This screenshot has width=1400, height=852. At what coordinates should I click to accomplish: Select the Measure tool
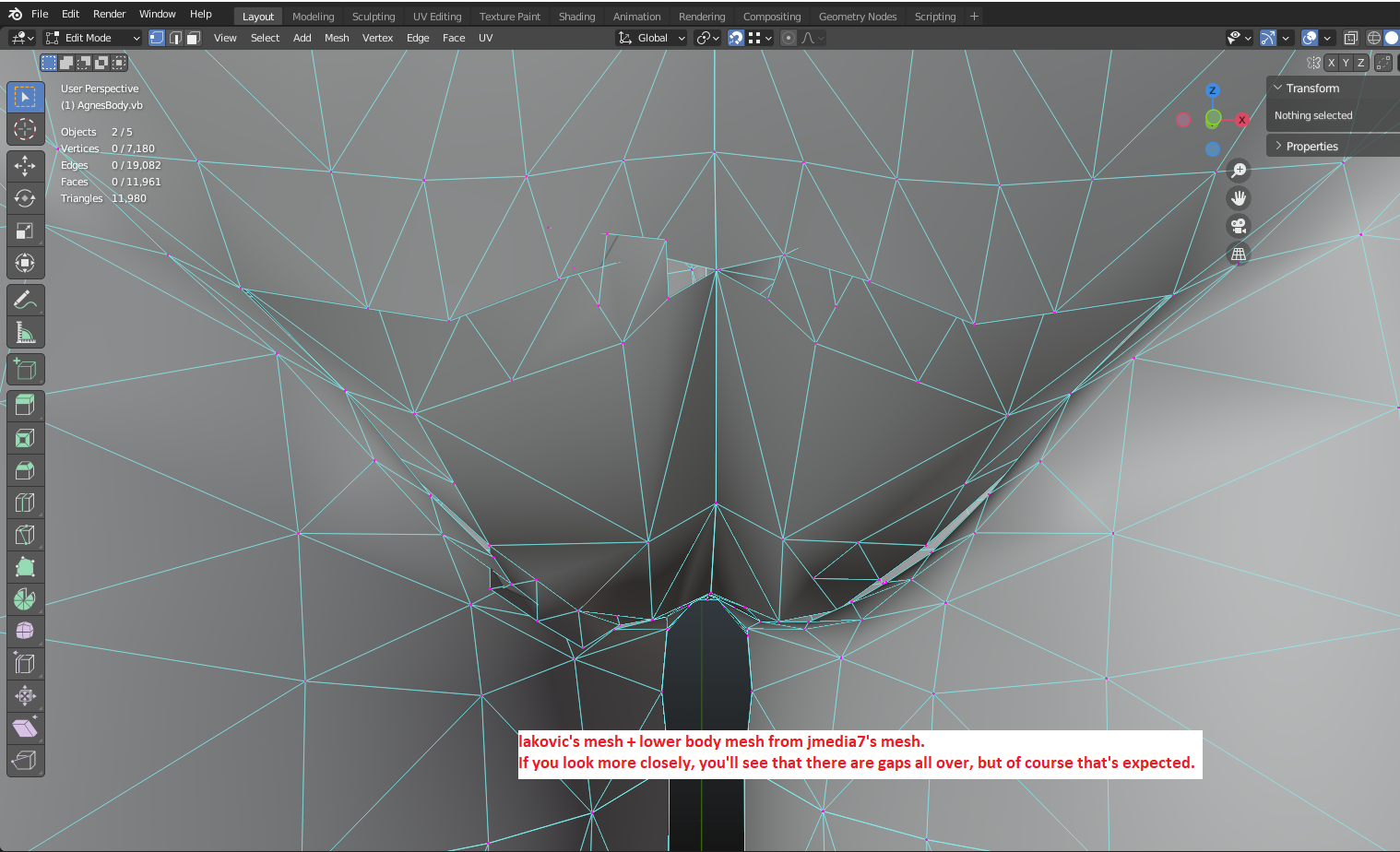pos(25,332)
